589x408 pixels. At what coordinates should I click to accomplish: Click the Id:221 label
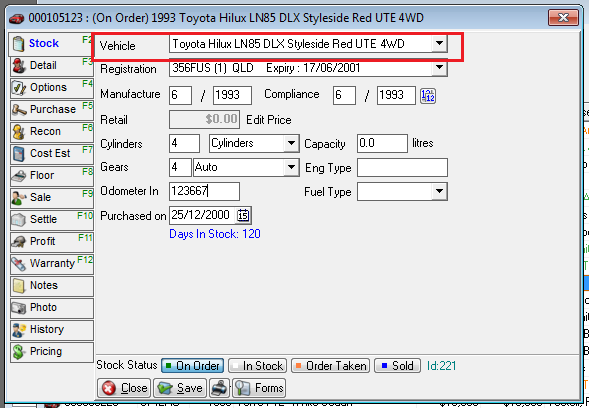coord(441,366)
